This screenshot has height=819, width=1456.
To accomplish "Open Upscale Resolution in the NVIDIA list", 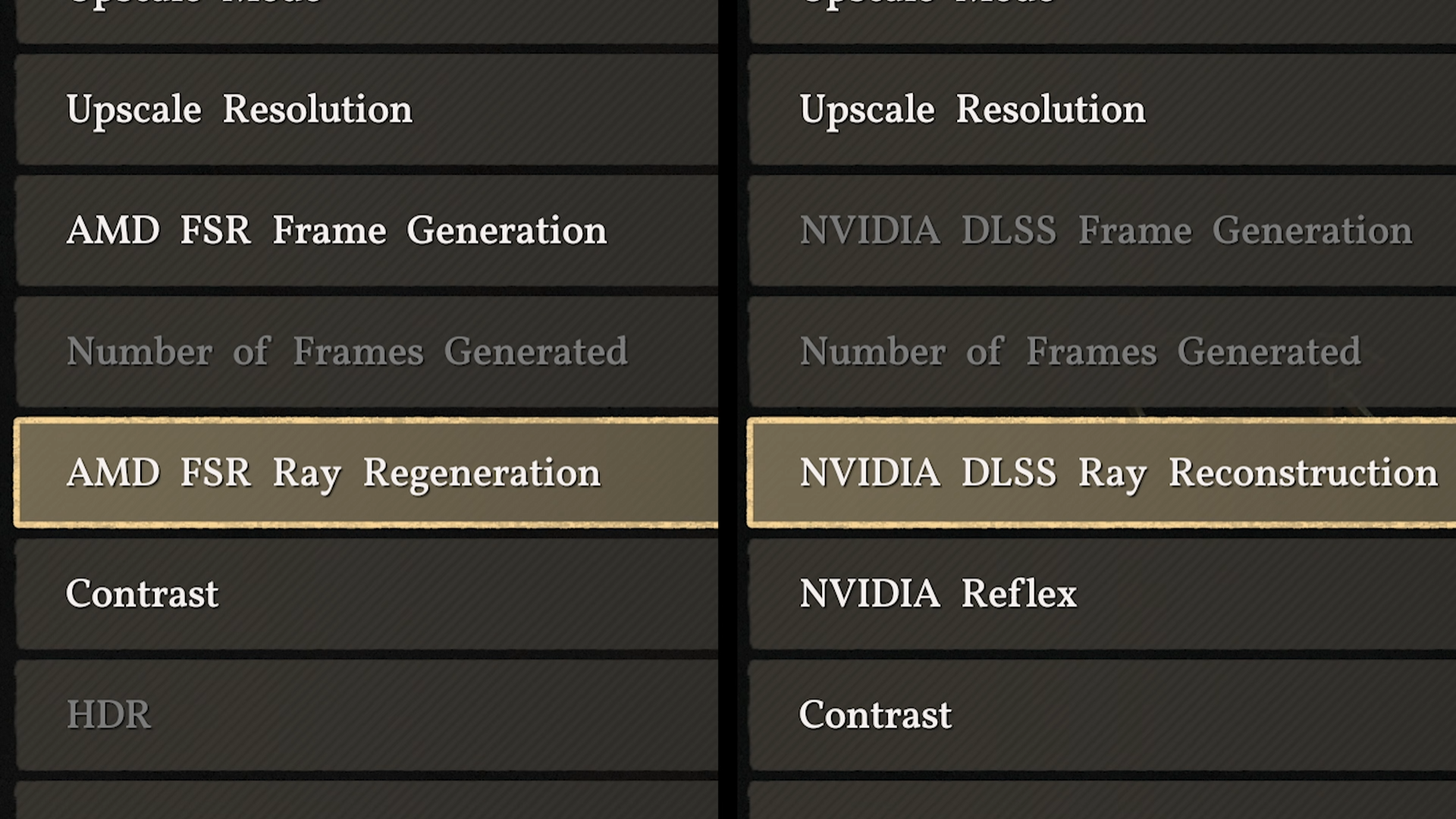I will click(972, 110).
